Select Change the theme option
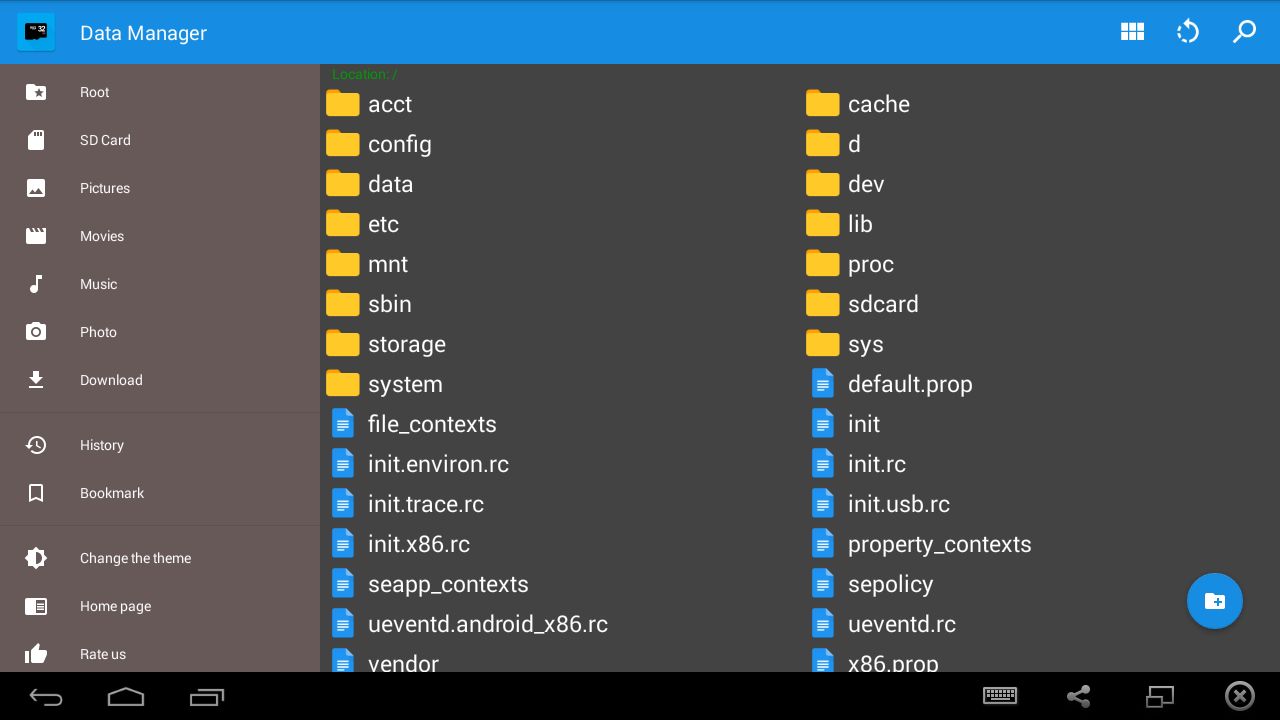The height and width of the screenshot is (720, 1280). tap(160, 558)
